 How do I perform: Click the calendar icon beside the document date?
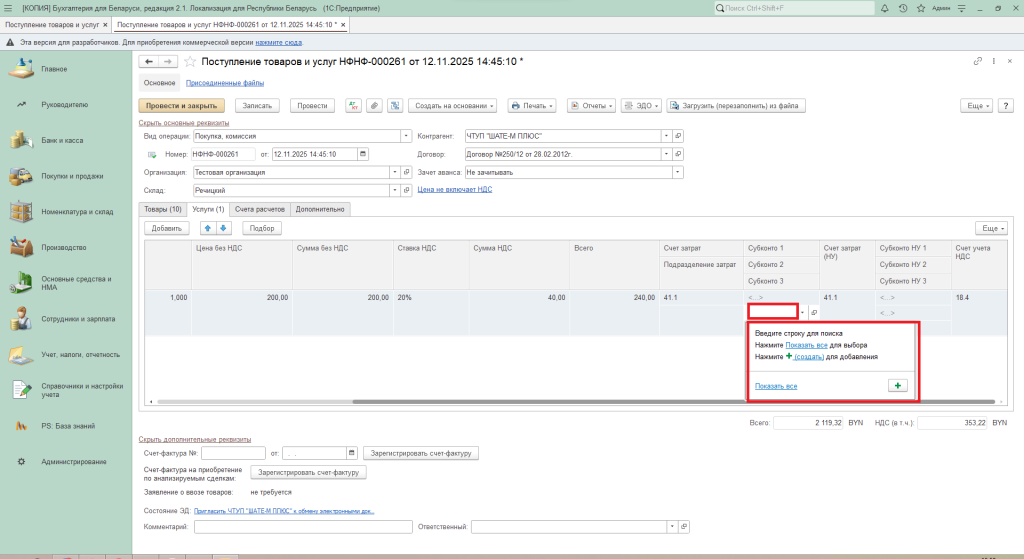[362, 154]
